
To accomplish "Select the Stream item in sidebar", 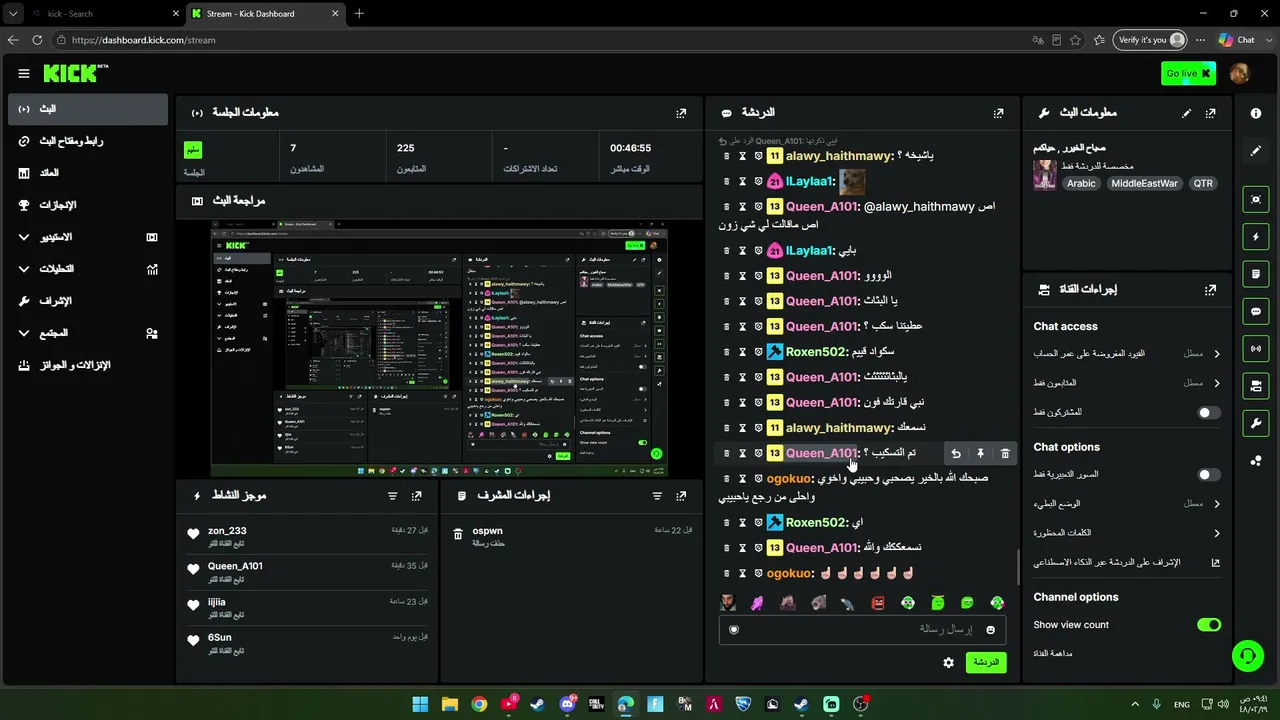I will [x=87, y=109].
